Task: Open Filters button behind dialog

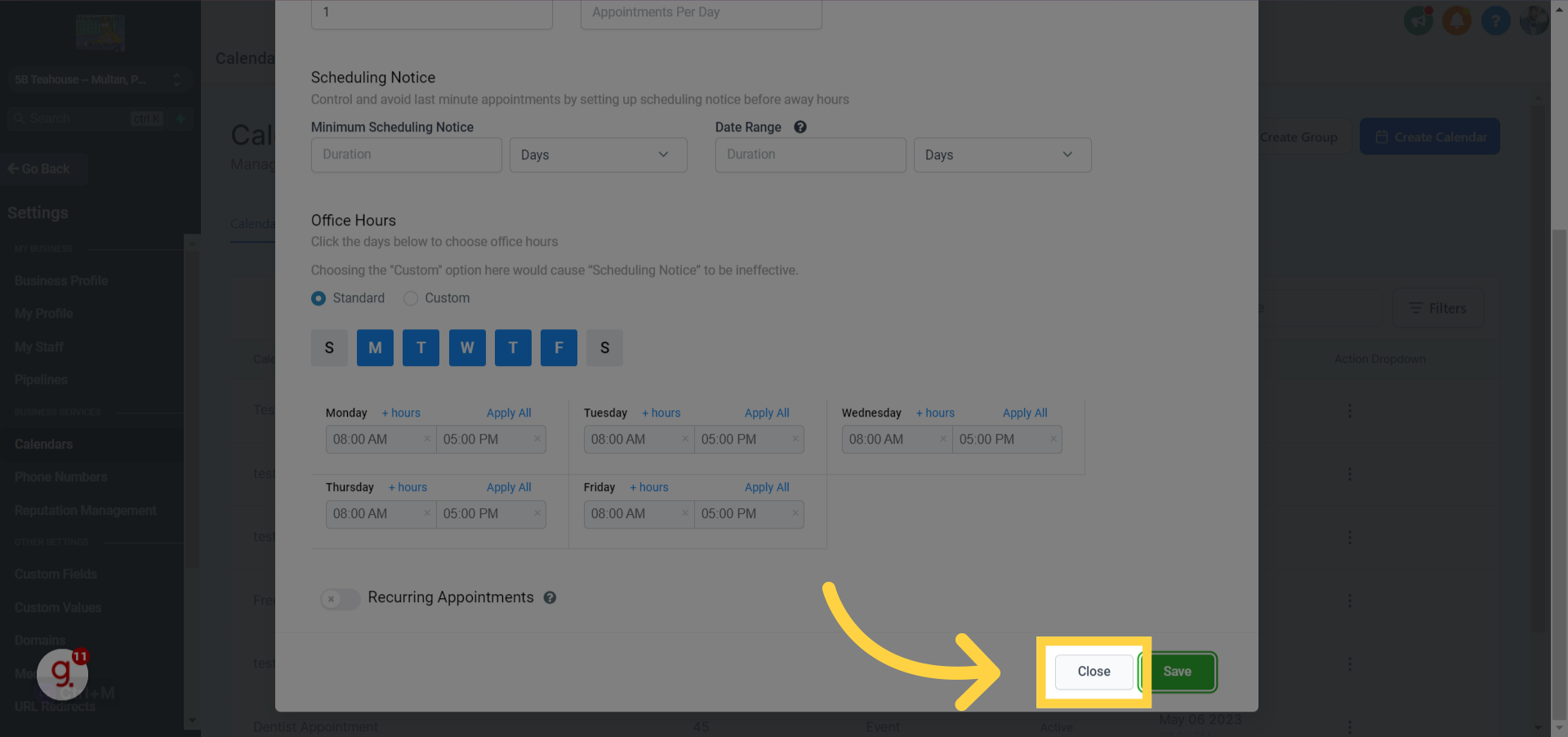Action: coord(1438,308)
